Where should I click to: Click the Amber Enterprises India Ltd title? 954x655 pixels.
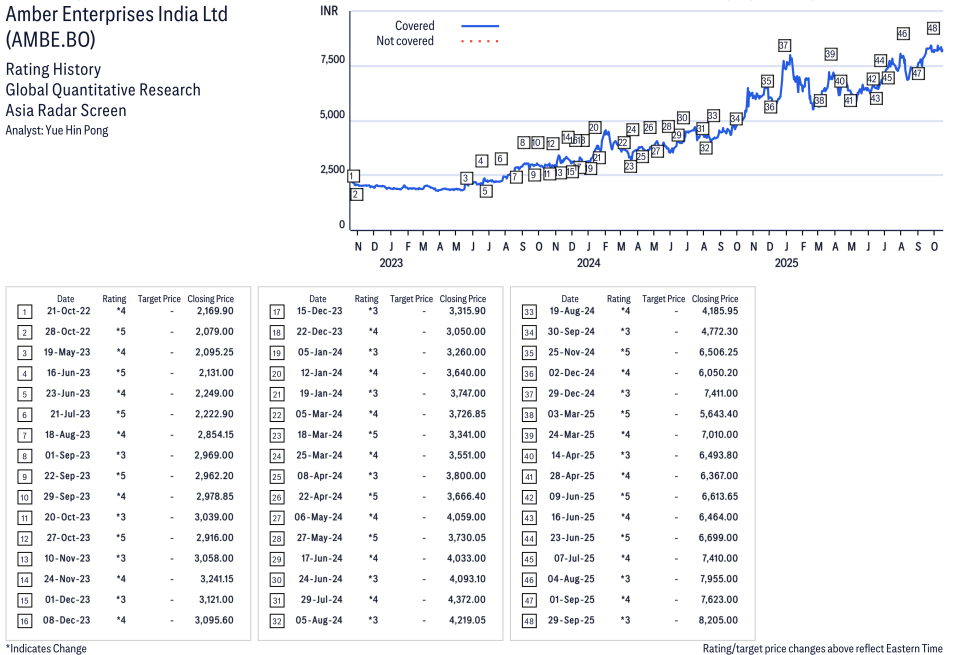116,15
